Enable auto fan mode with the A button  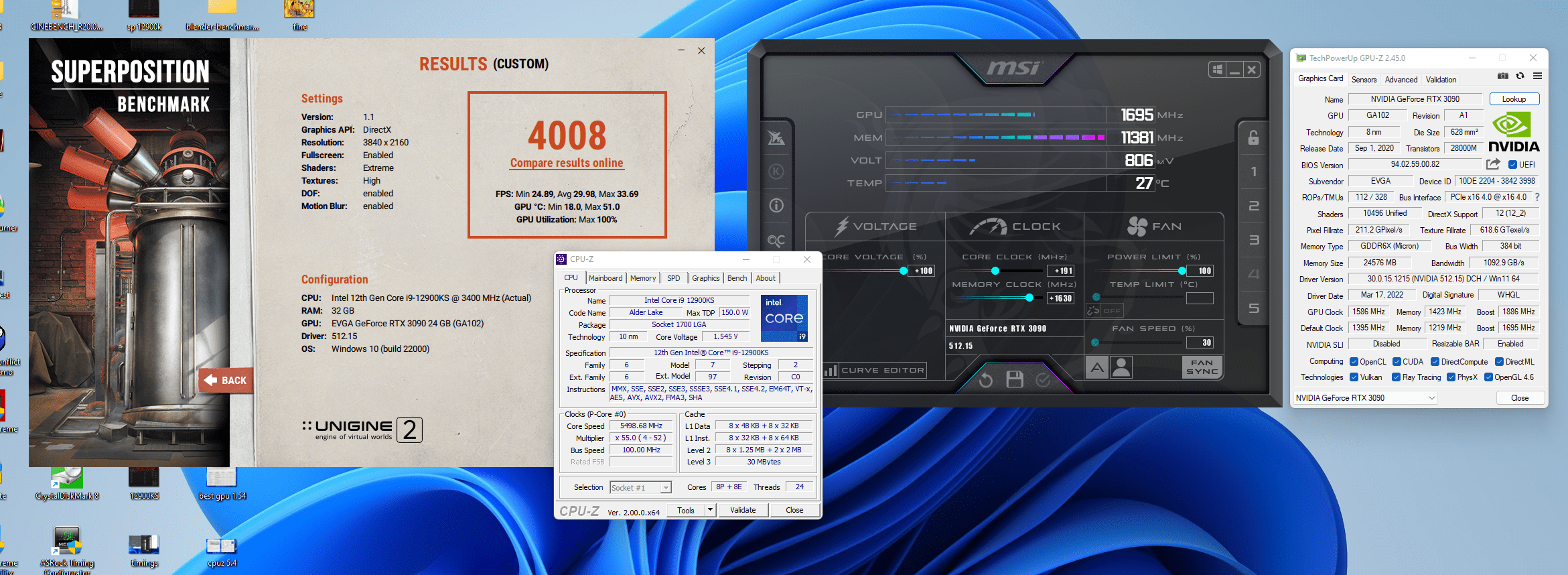(x=1096, y=367)
